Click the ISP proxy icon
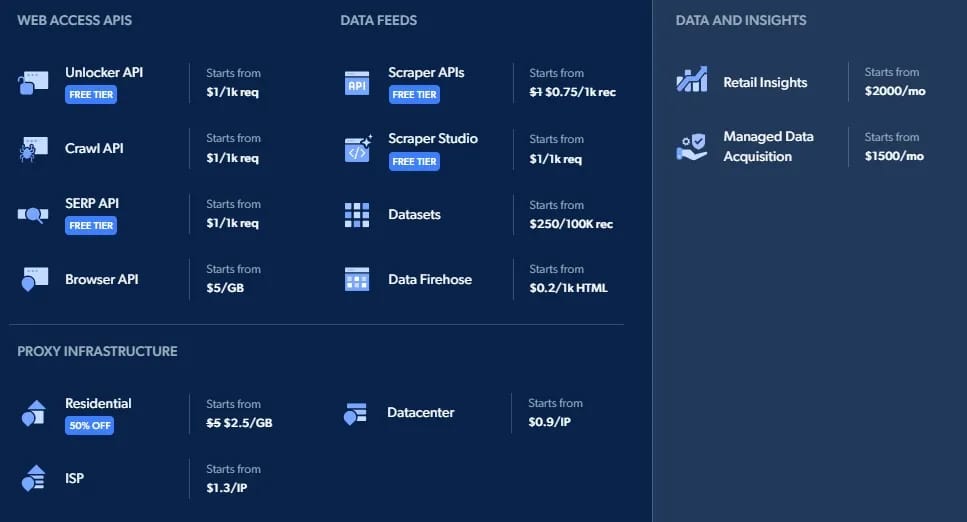Viewport: 967px width, 522px height. 34,478
